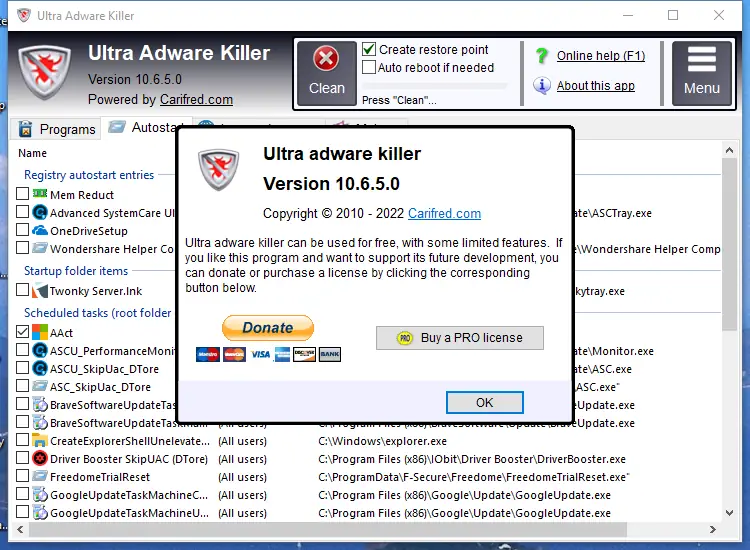
Task: Click the PRO badge icon
Action: (405, 338)
